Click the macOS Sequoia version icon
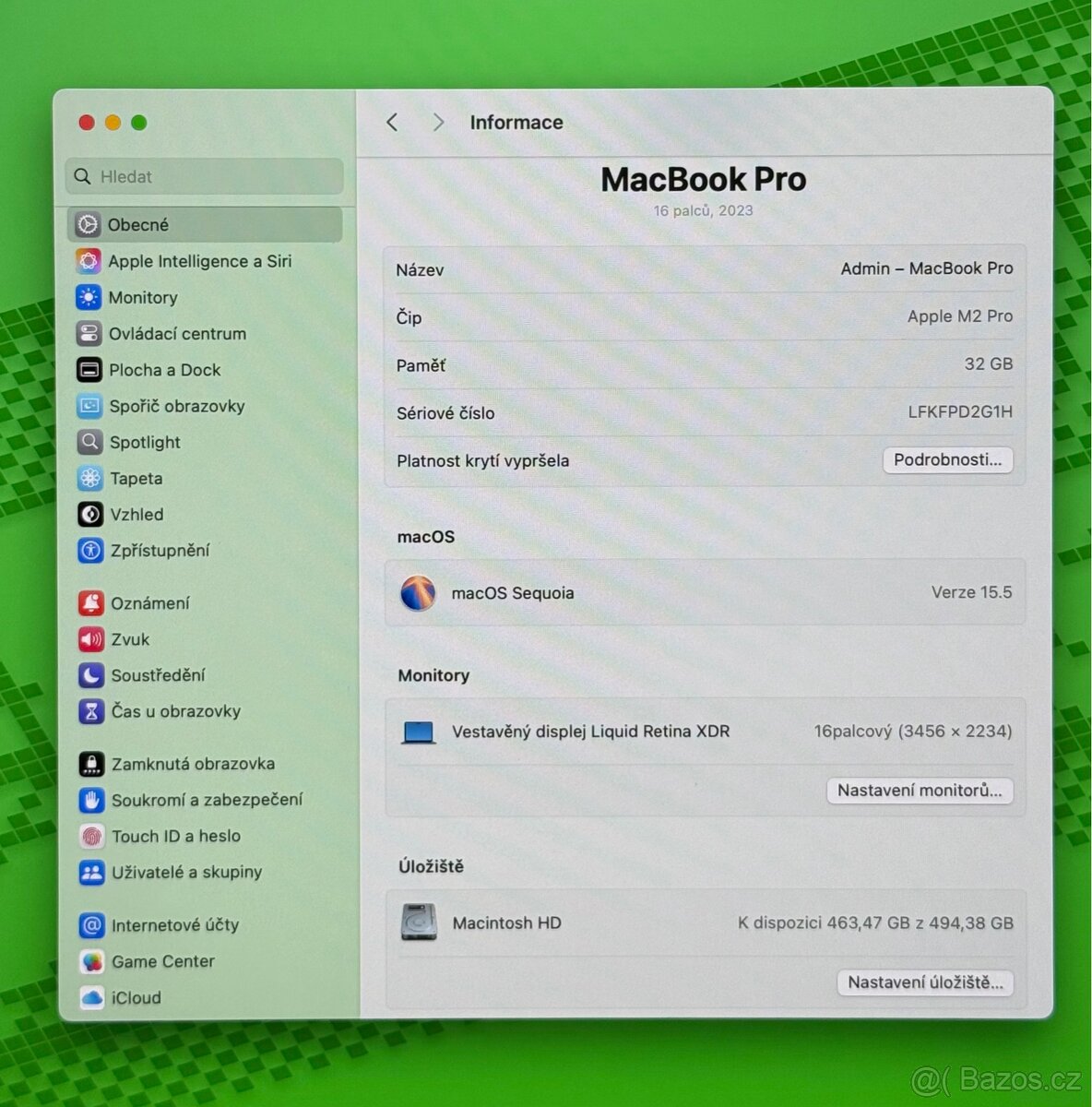 418,593
